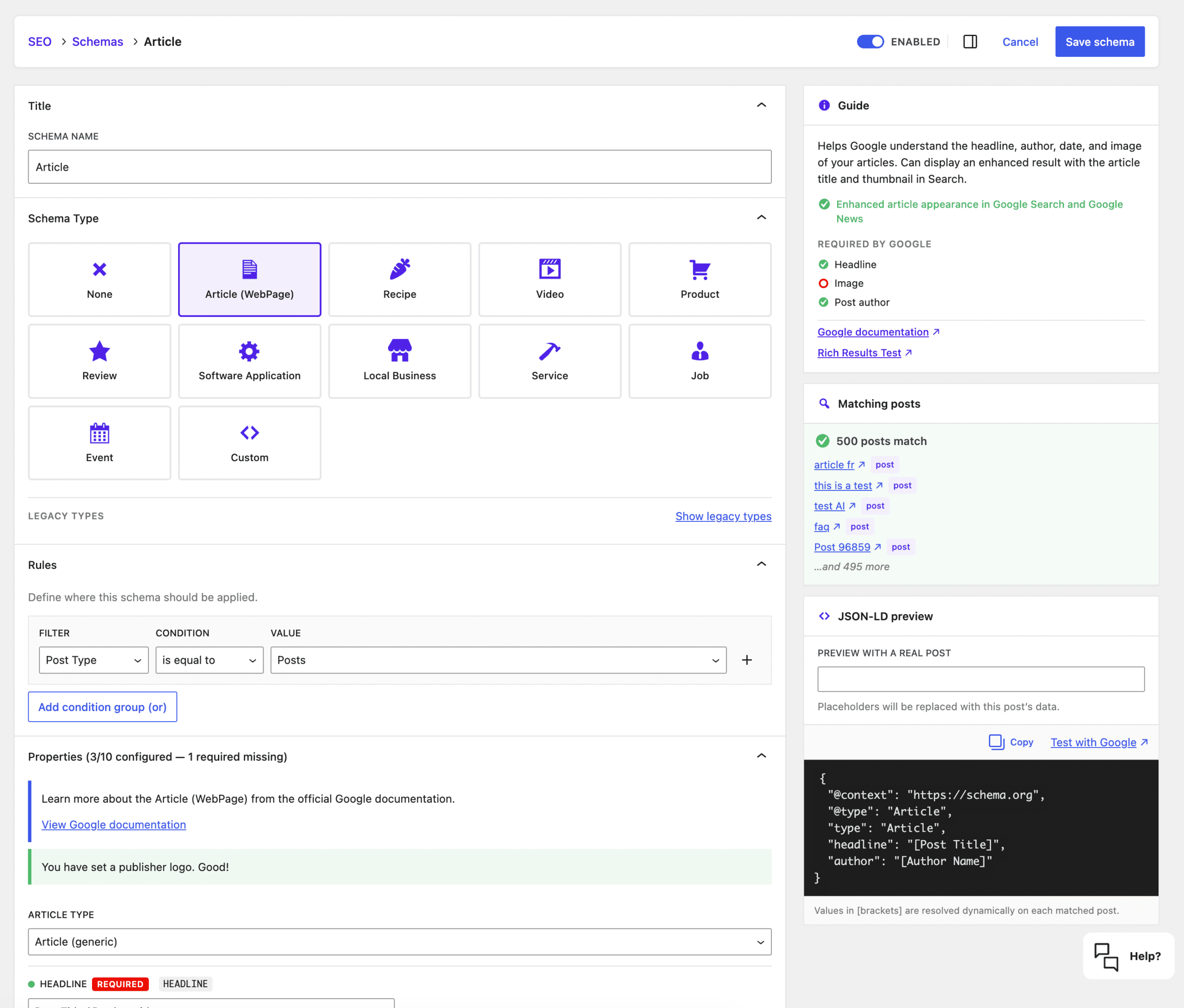Click the Cancel link
1184x1008 pixels.
[x=1020, y=42]
